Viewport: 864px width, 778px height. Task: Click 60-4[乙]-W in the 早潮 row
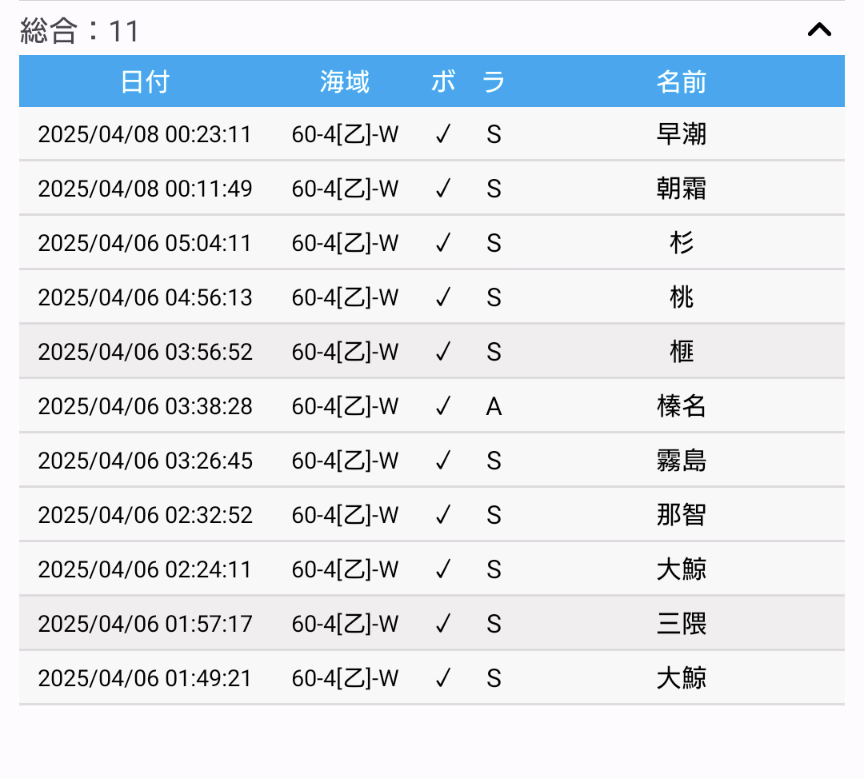(345, 134)
